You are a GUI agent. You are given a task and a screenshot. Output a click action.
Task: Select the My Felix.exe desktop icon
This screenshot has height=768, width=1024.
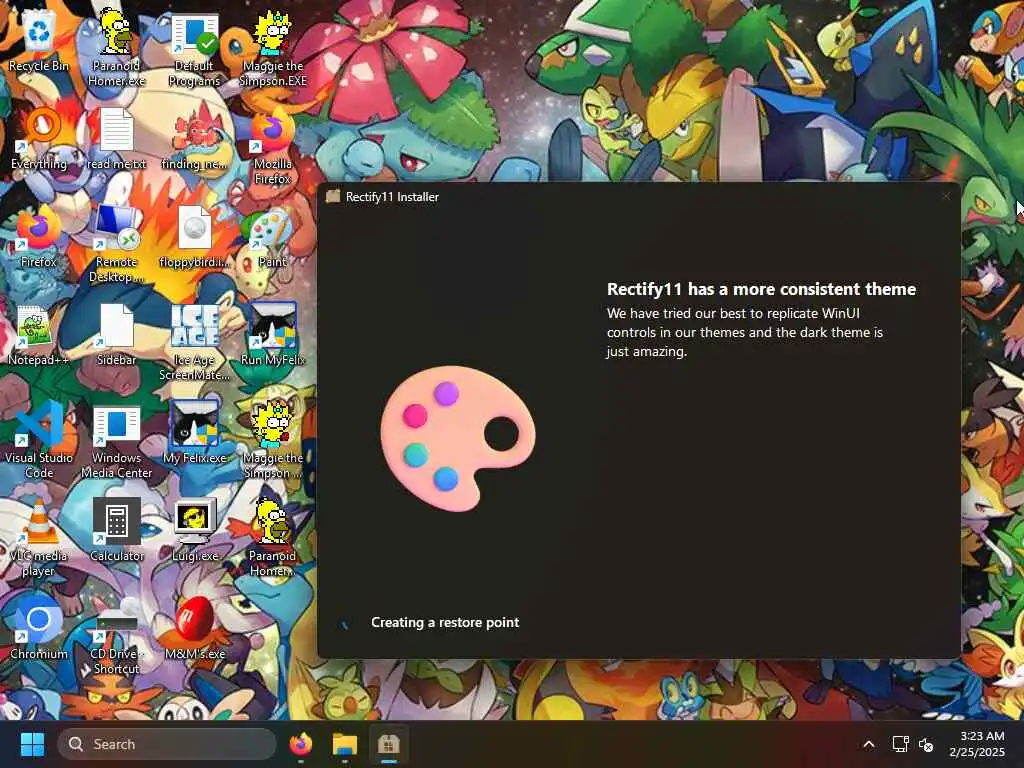[x=195, y=432]
